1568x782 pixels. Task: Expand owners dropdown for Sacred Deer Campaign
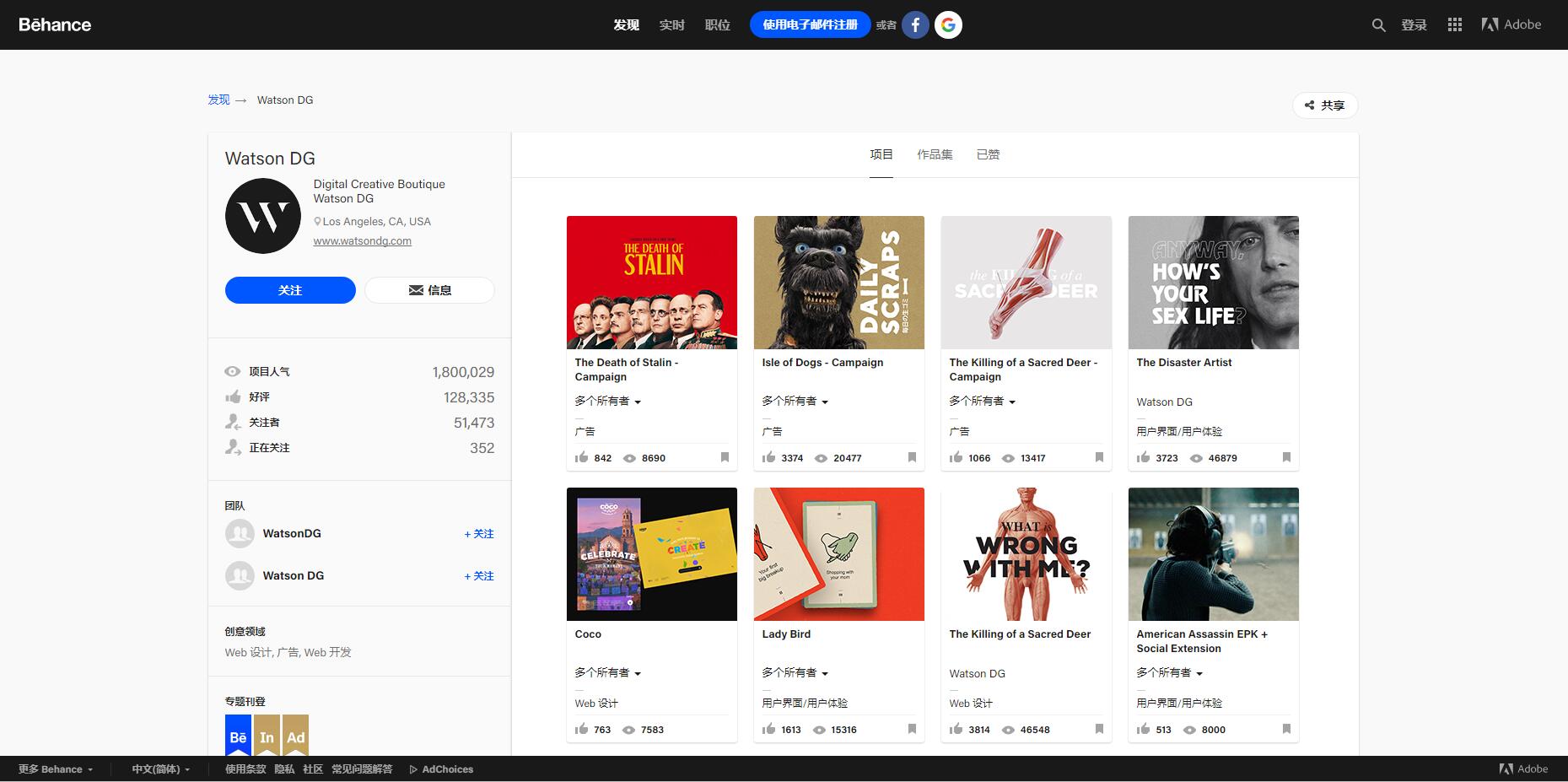click(983, 401)
